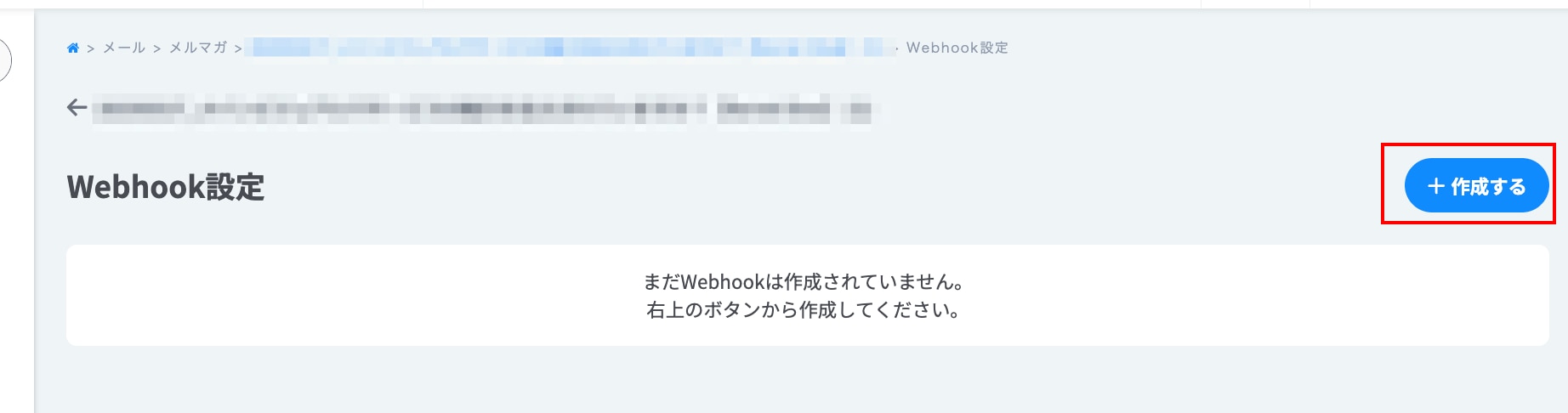Click the Webhook設定 page heading
Screen dimensions: 1568x413
click(x=166, y=187)
